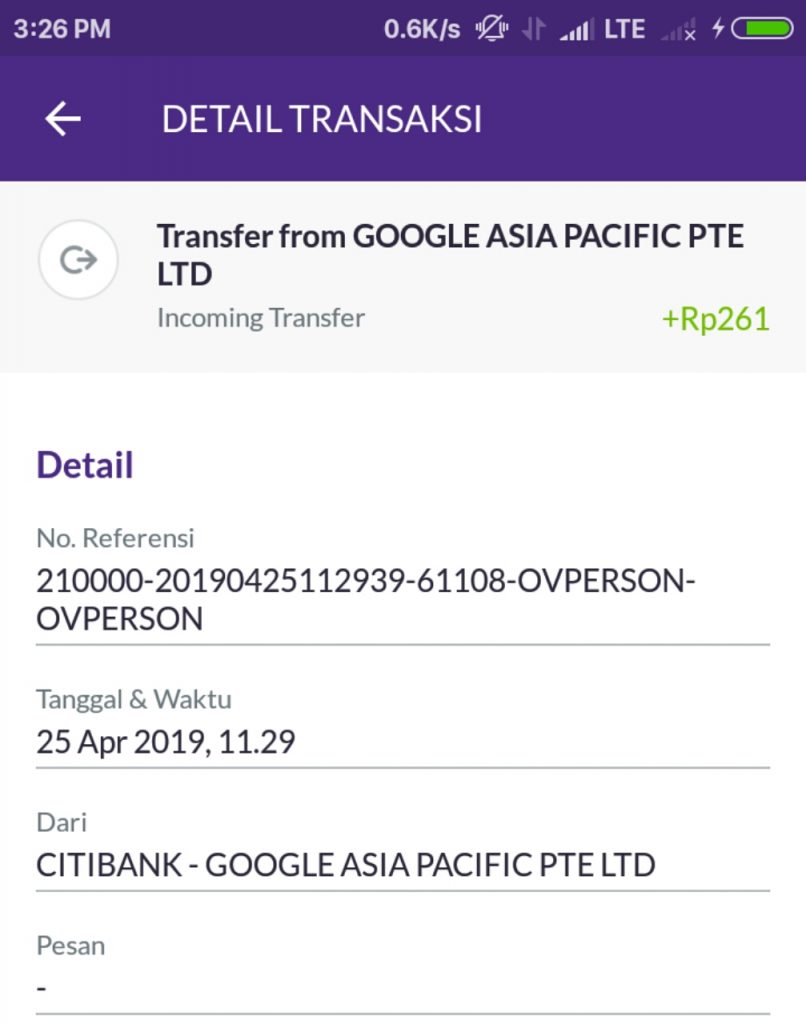Viewport: 806px width, 1024px height.
Task: Tap the CITIBANK sender field
Action: tap(345, 864)
